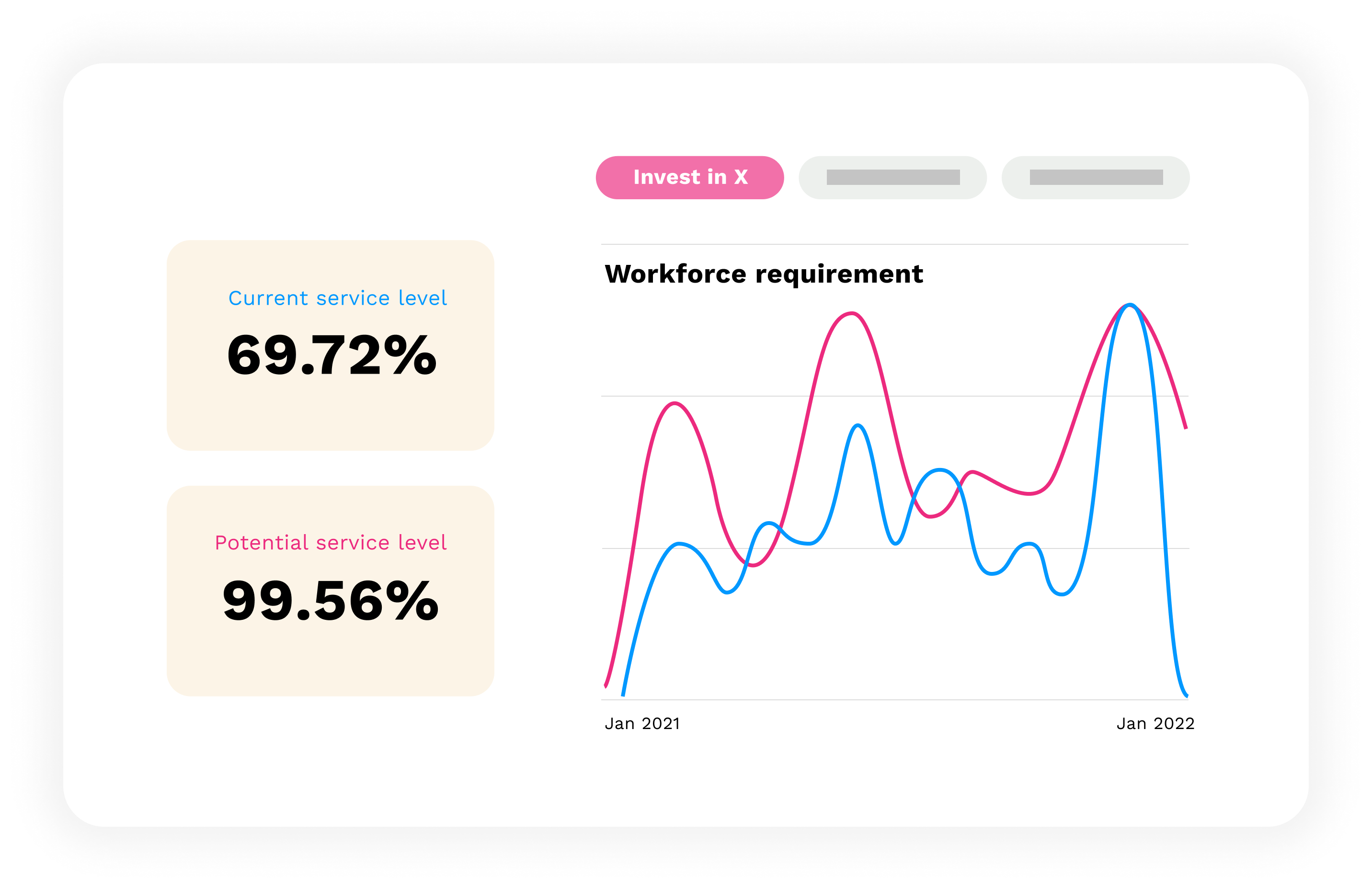
Task: Click the Jan 2021 axis label
Action: click(642, 723)
